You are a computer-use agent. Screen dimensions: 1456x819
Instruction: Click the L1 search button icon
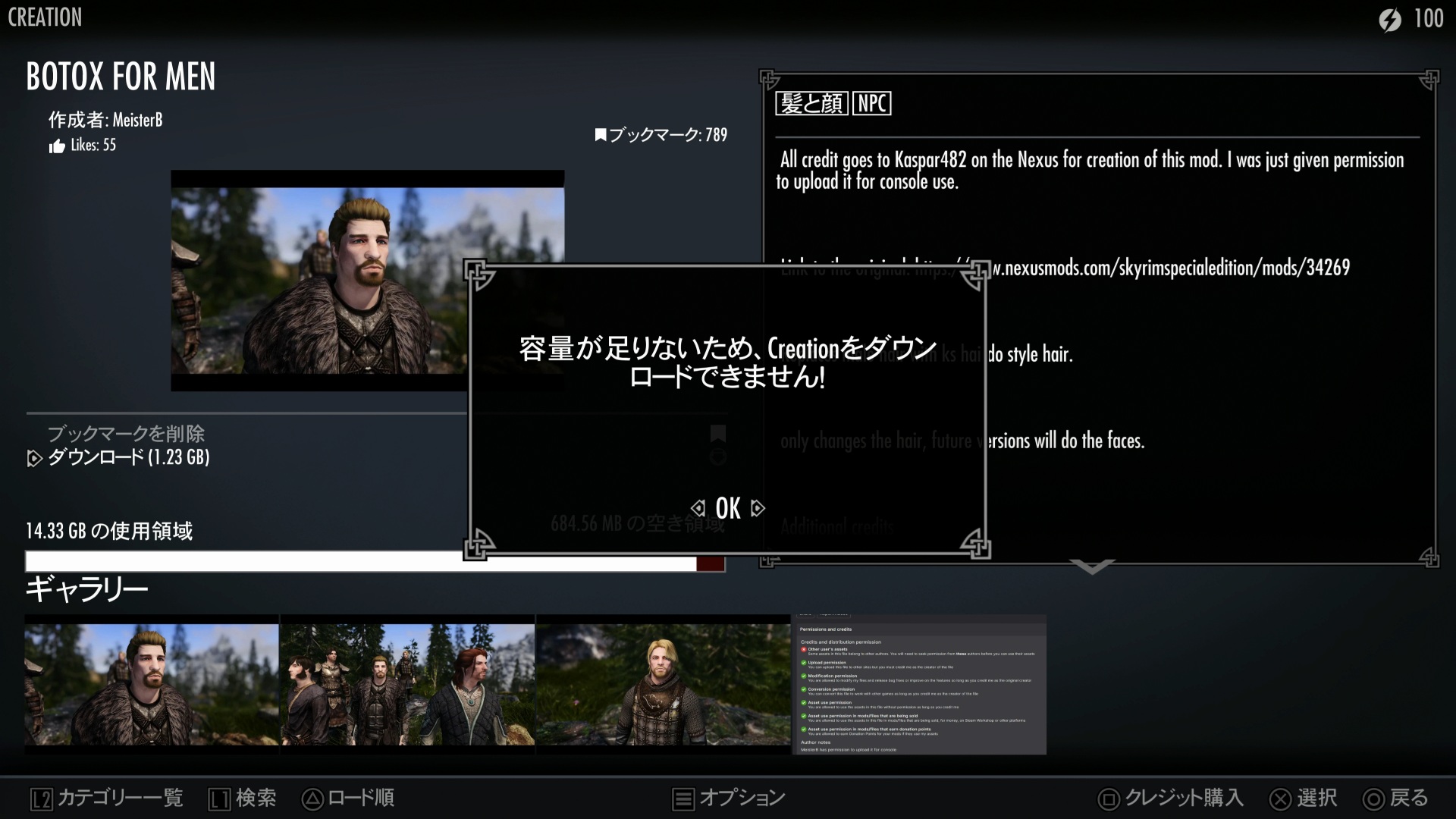tap(219, 799)
